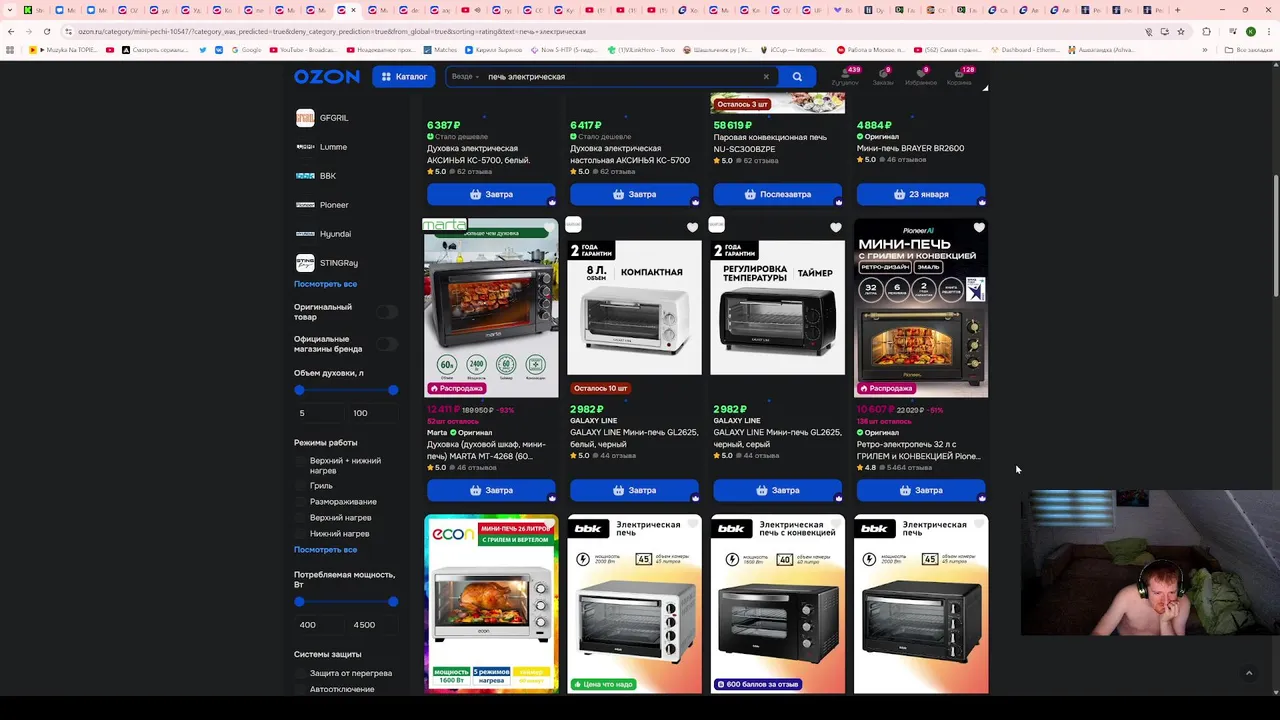Image resolution: width=1280 pixels, height=720 pixels.
Task: Click the Объем духовки maximum slider handle
Action: coord(393,390)
